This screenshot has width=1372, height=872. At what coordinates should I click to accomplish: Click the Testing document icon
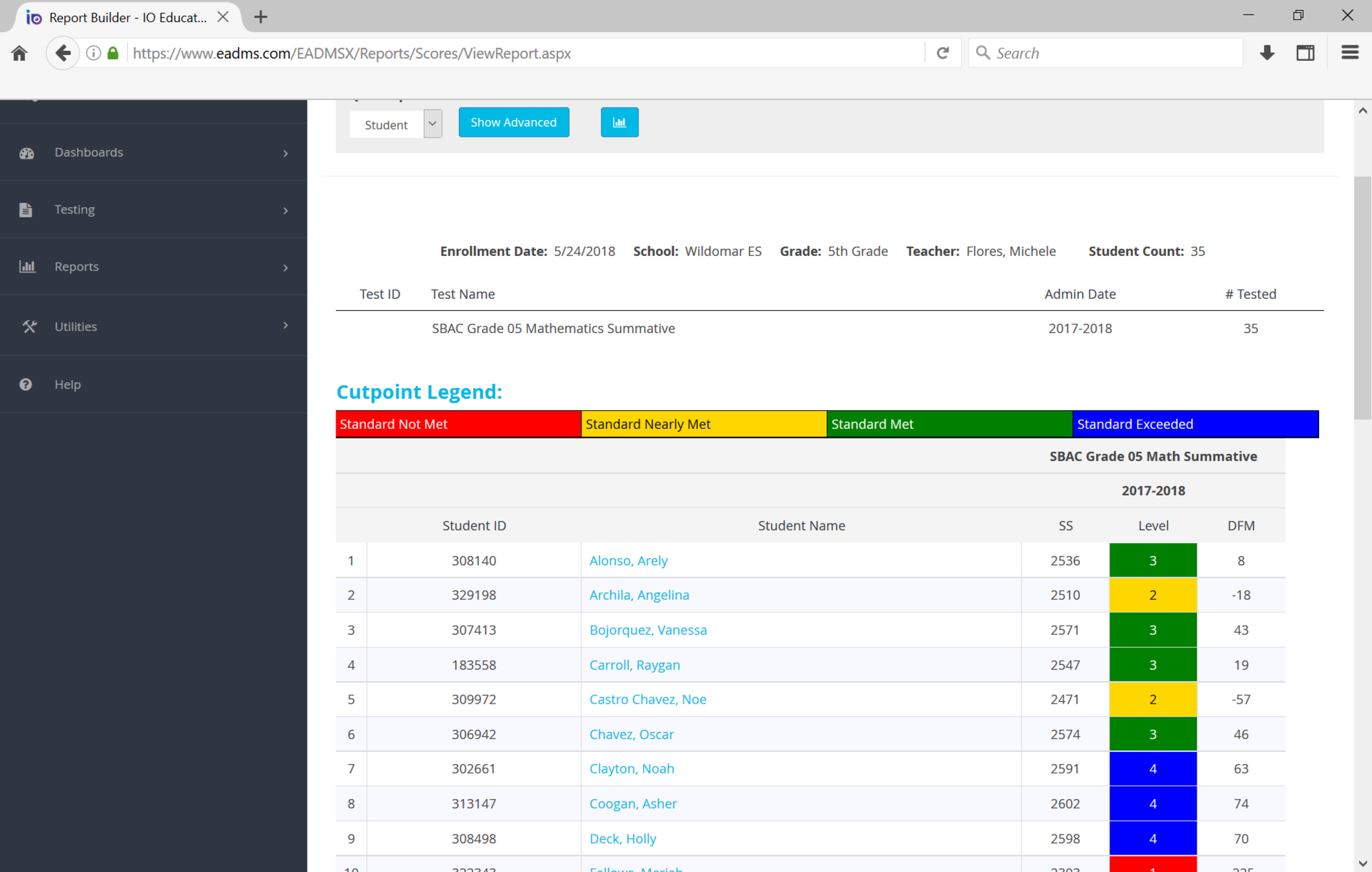25,210
